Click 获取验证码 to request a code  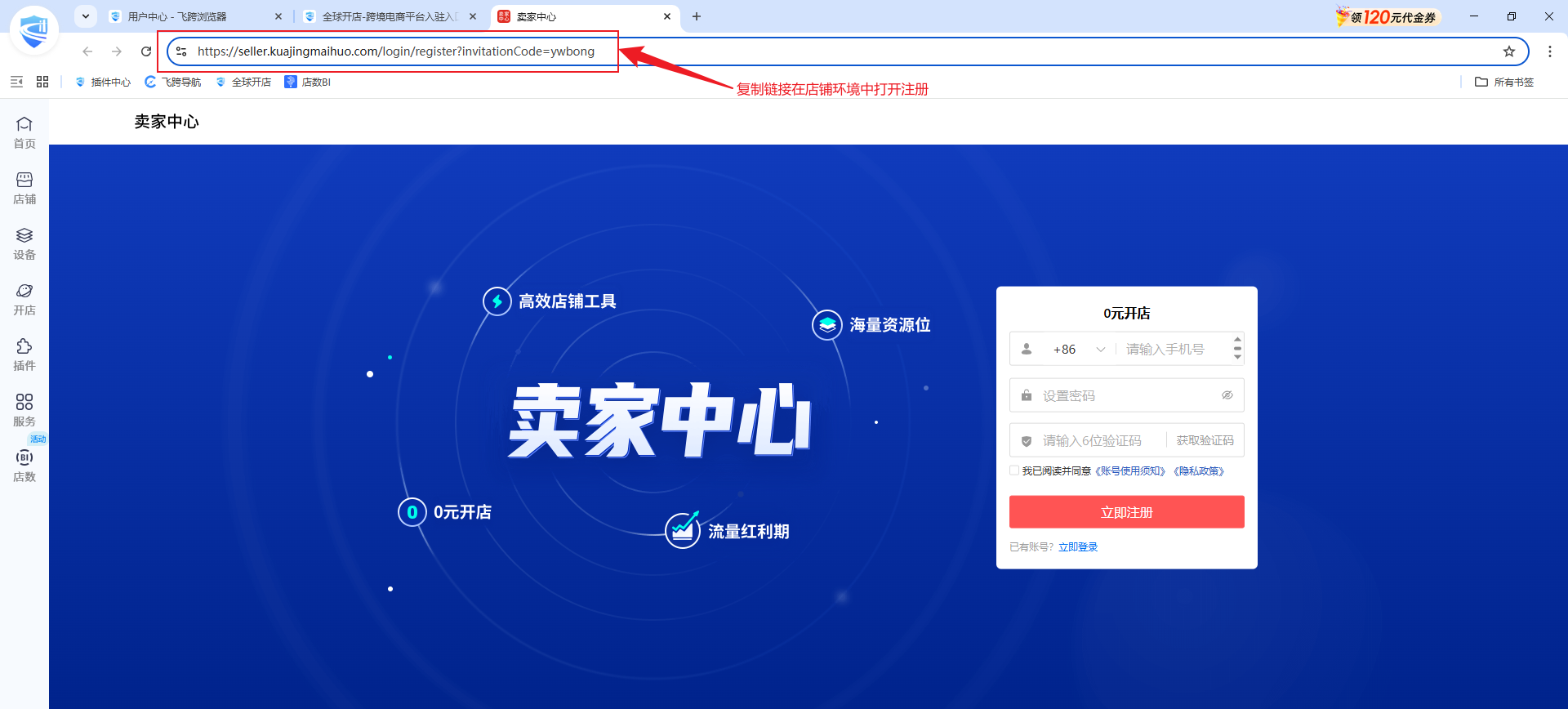click(1205, 440)
